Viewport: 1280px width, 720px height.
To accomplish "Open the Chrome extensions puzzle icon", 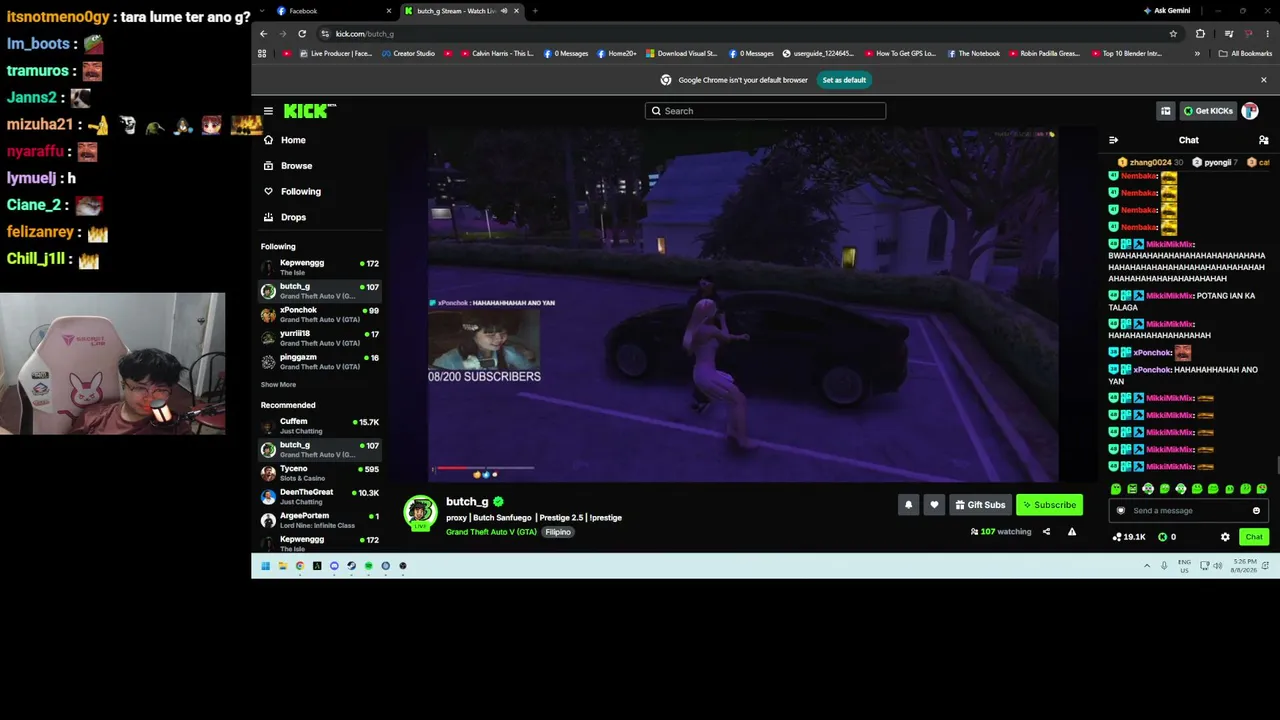I will (x=1200, y=34).
